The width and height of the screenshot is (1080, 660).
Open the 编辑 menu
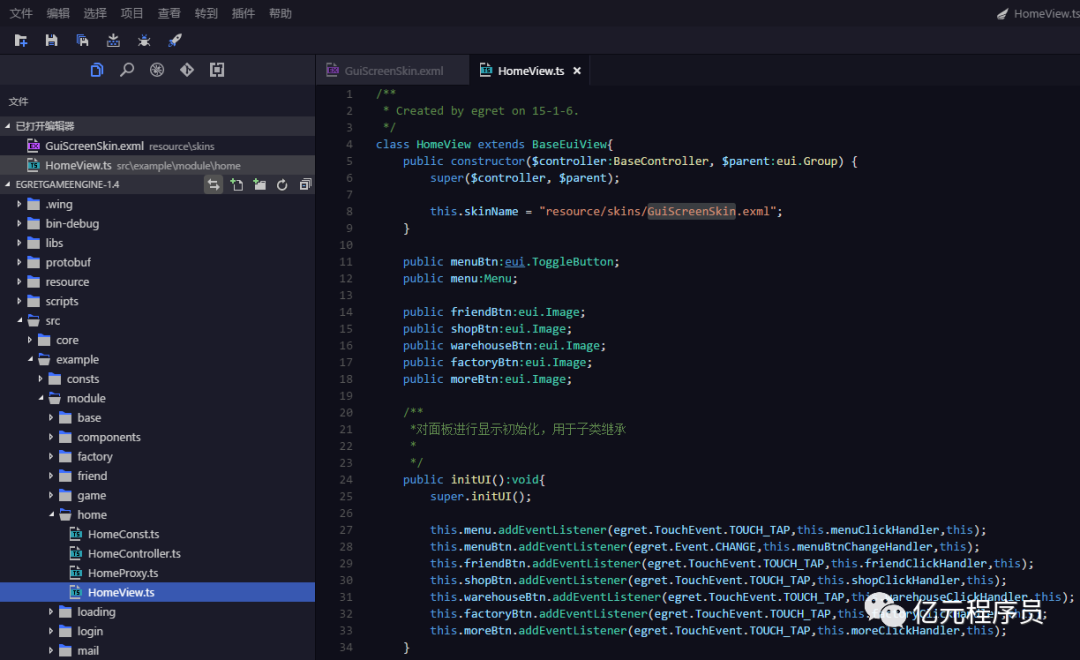tap(58, 13)
